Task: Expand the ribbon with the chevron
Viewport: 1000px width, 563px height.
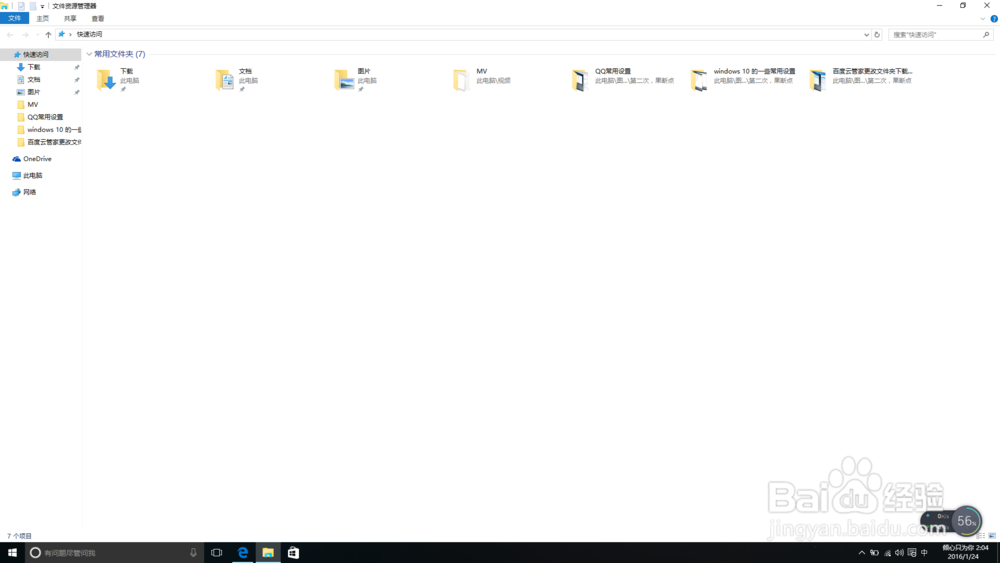Action: pyautogui.click(x=983, y=18)
